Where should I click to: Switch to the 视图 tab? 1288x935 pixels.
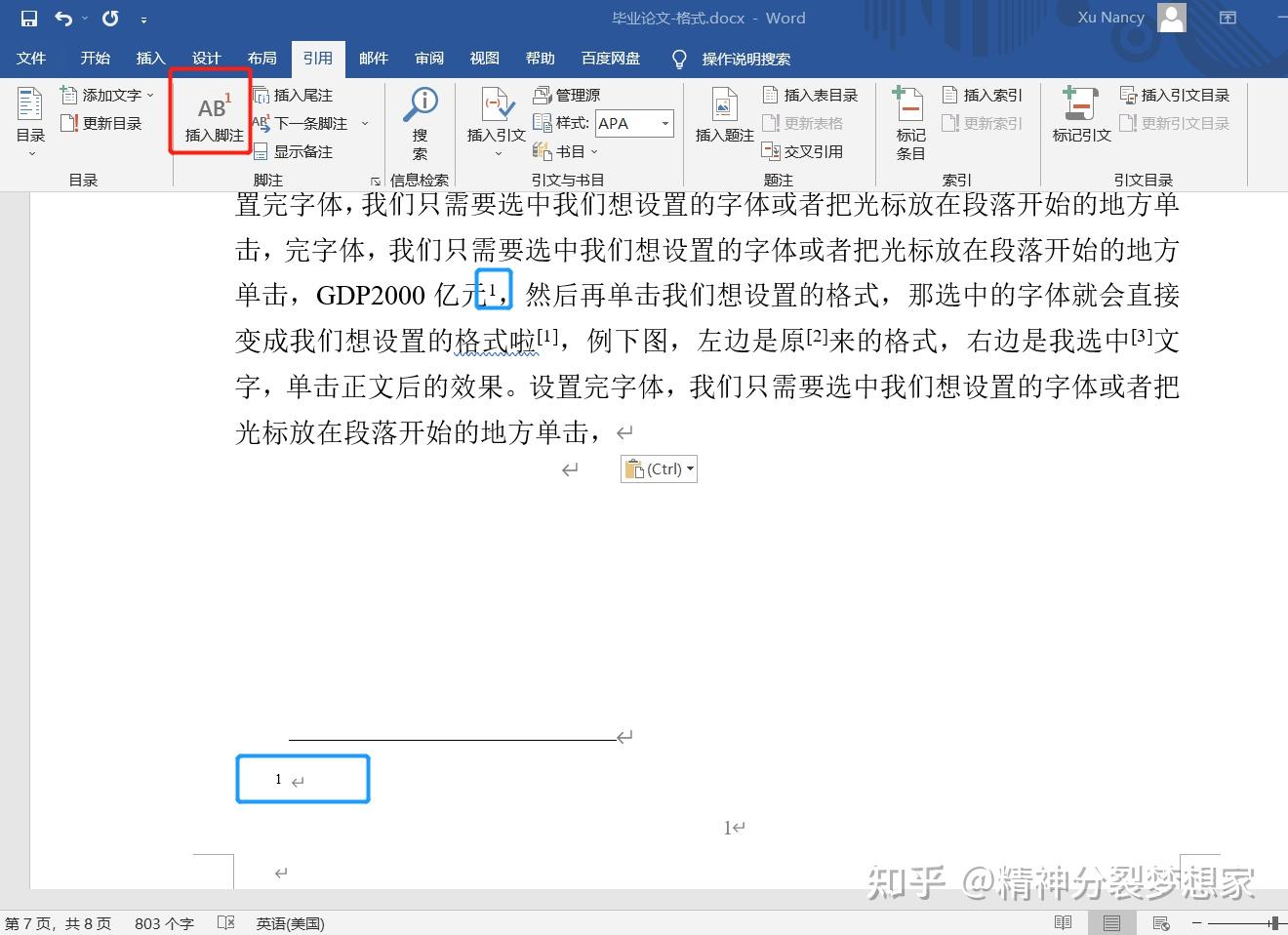[485, 59]
